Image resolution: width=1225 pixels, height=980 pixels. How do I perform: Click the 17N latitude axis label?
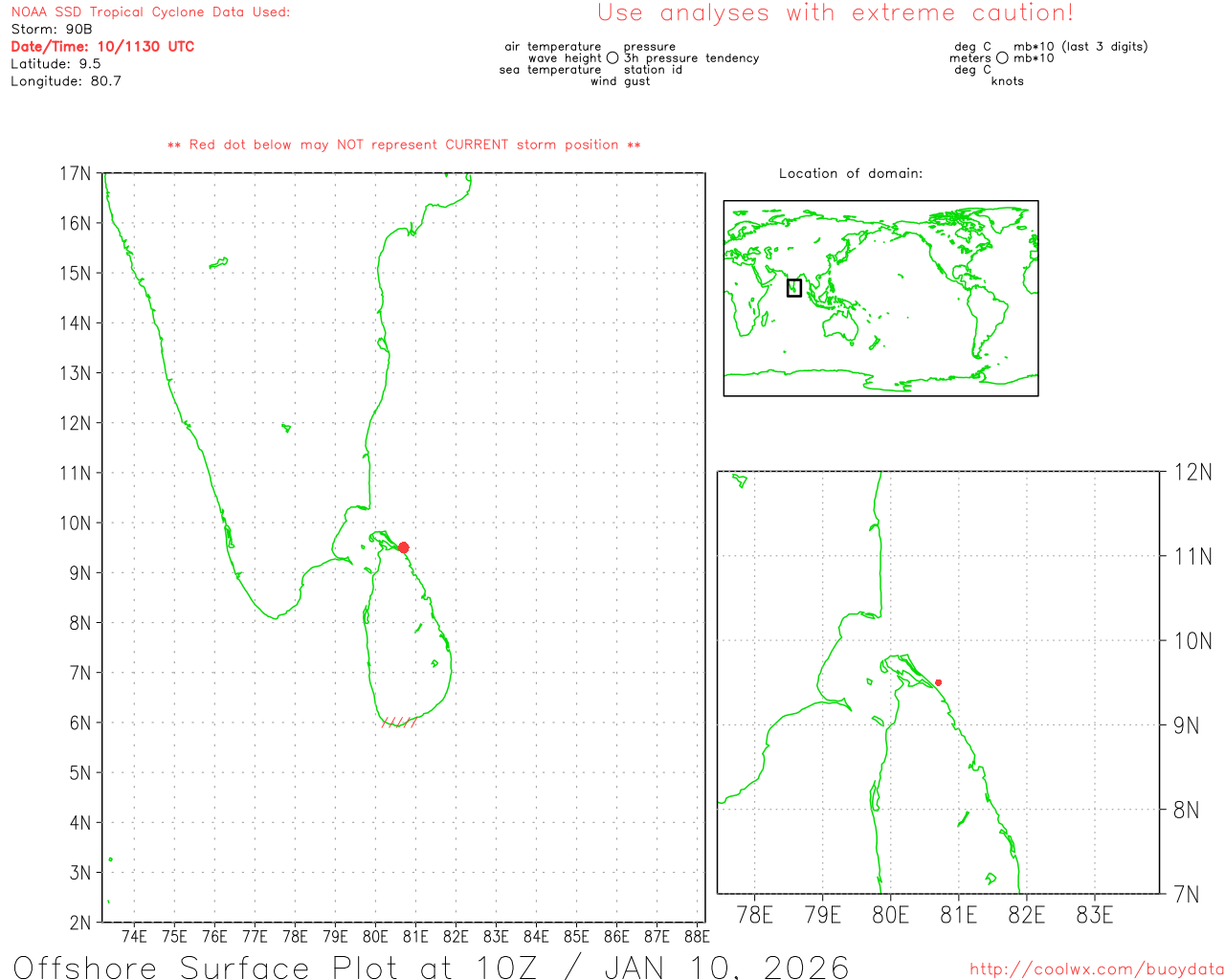click(x=75, y=174)
